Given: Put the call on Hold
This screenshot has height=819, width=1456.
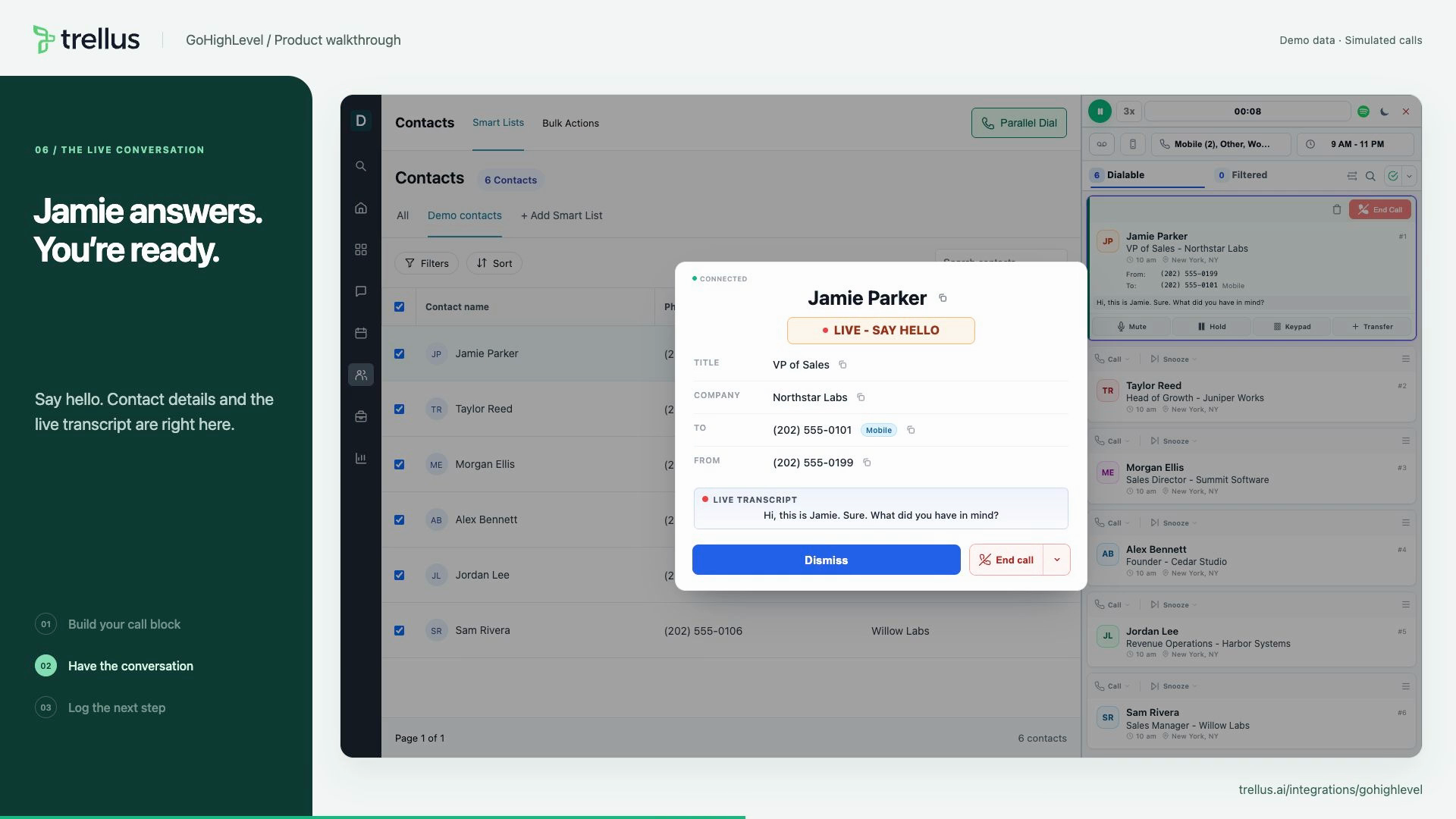Looking at the screenshot, I should 1211,327.
